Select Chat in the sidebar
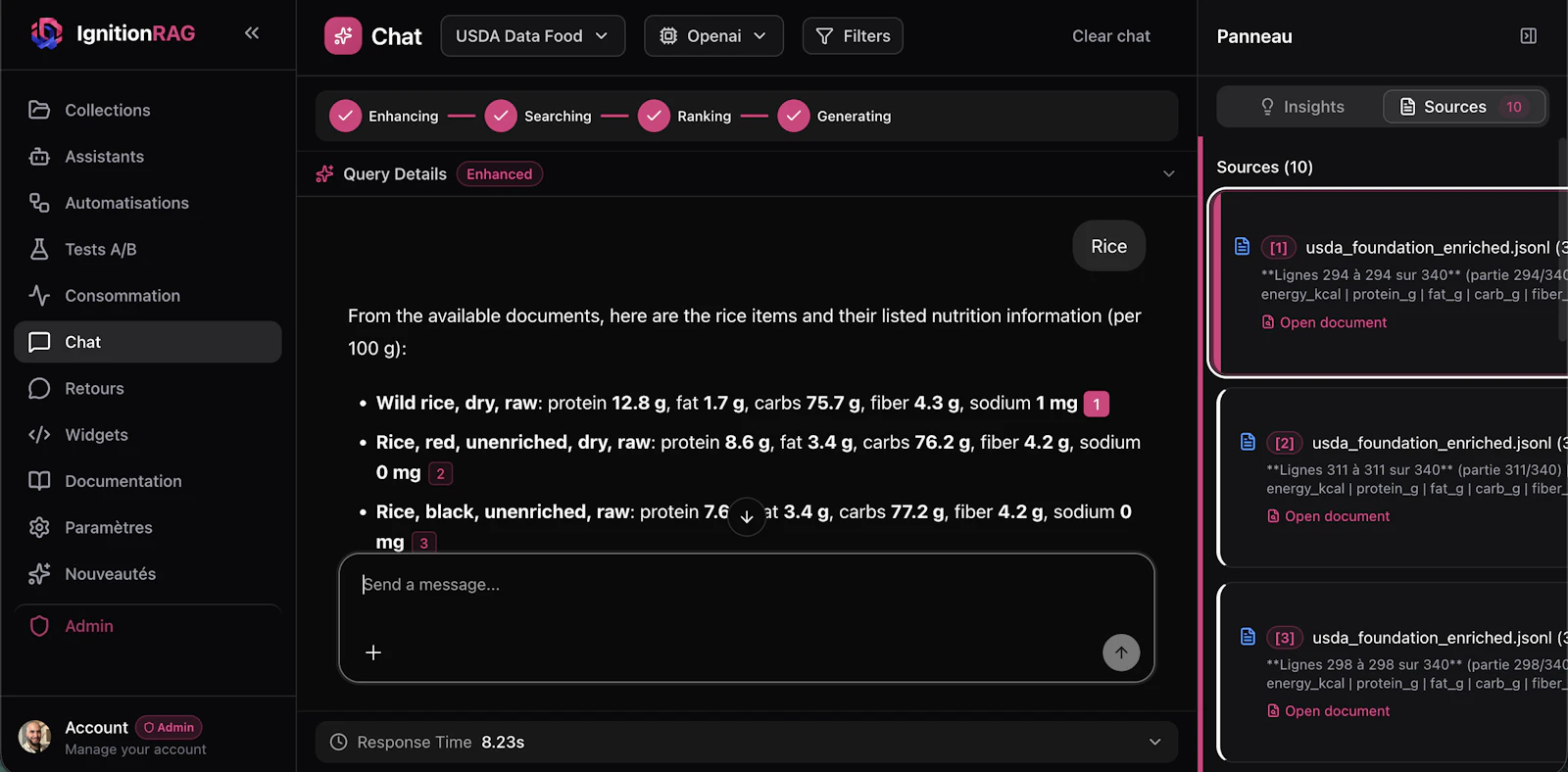 point(147,342)
